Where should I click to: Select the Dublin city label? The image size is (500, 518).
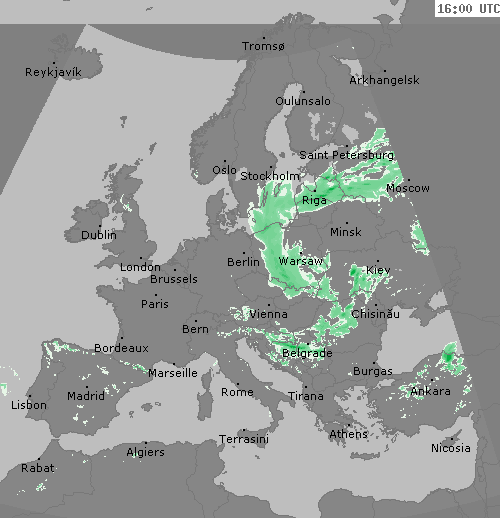coord(99,235)
